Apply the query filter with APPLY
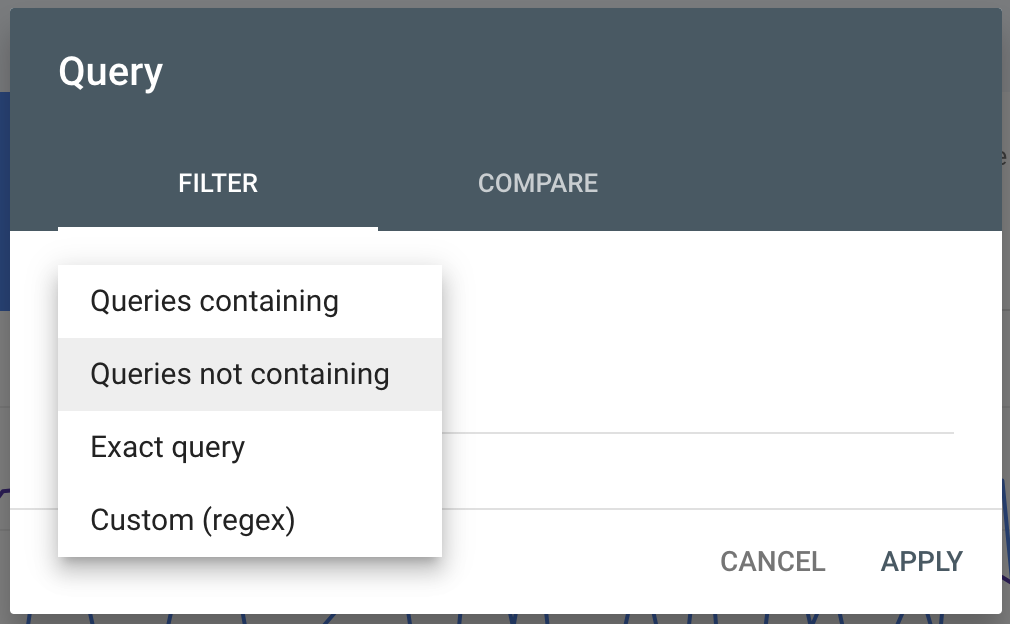 (921, 562)
